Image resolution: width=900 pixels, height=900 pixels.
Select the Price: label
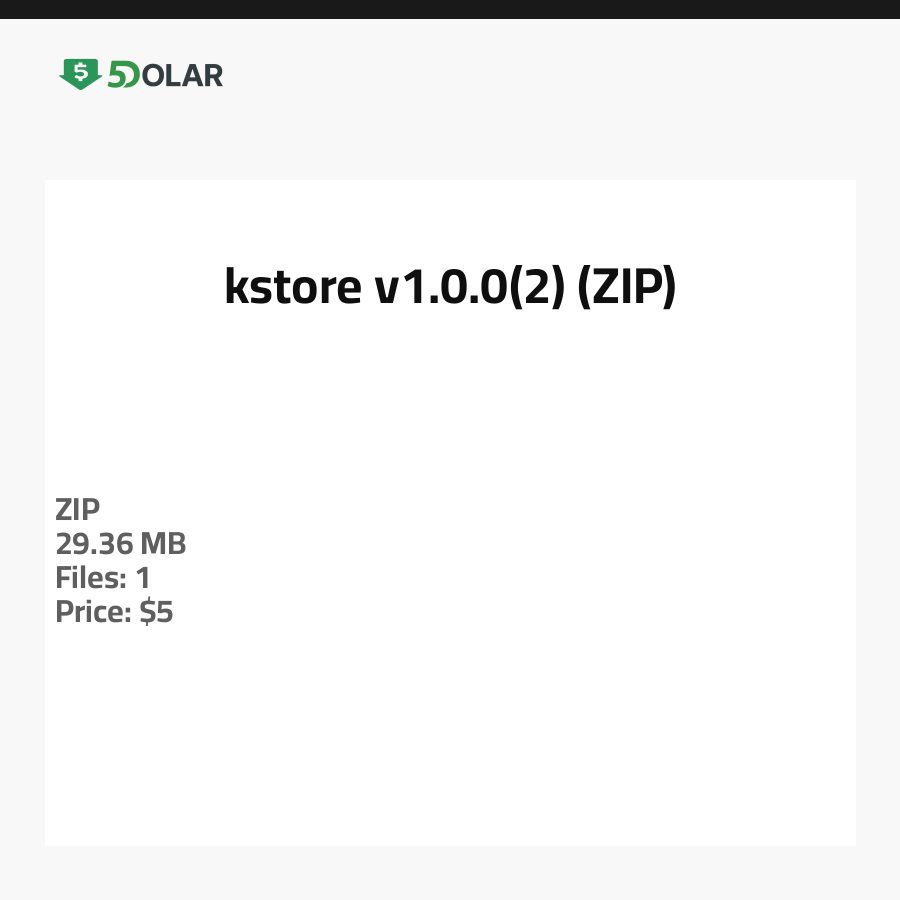[x=93, y=612]
